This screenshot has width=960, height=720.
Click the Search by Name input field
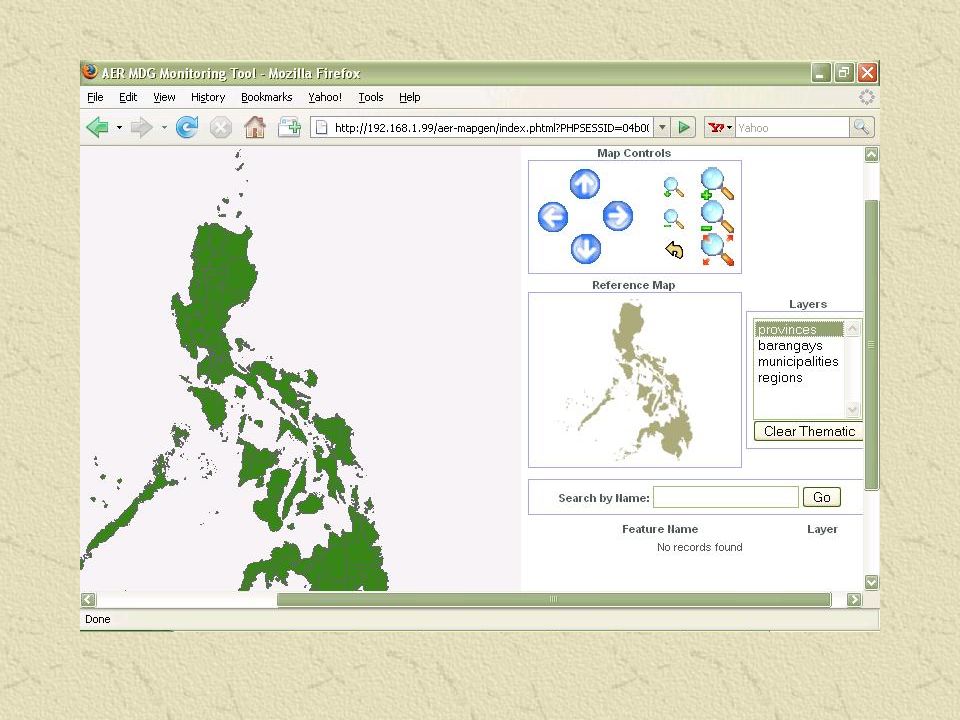[726, 497]
